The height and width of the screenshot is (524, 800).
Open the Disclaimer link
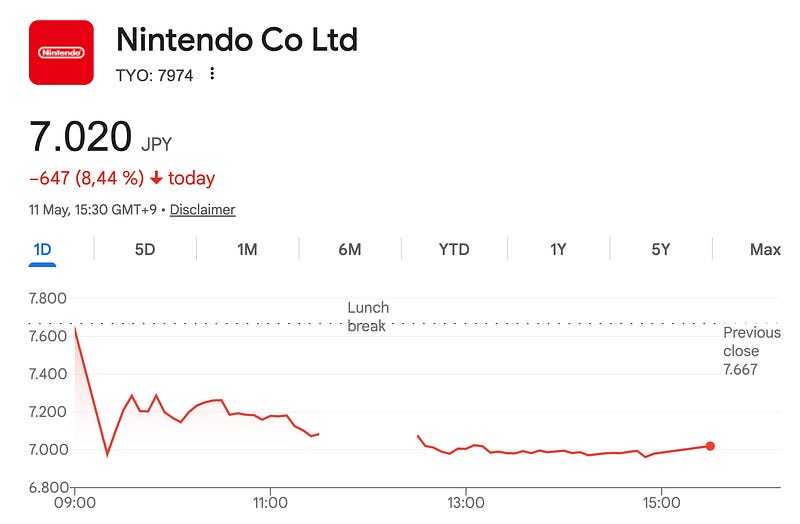(203, 210)
